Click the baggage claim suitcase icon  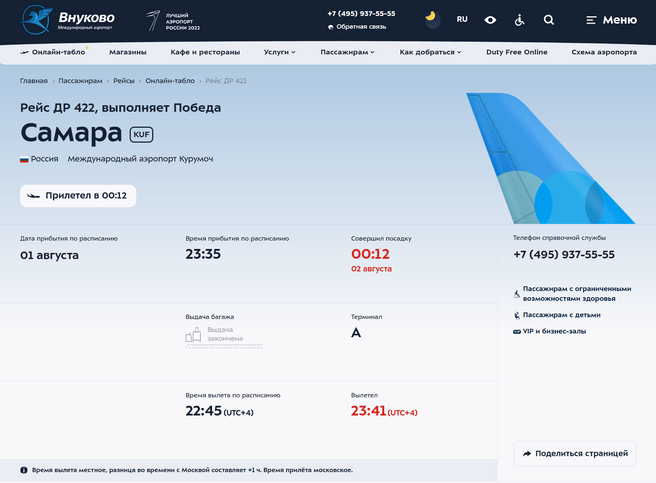193,334
